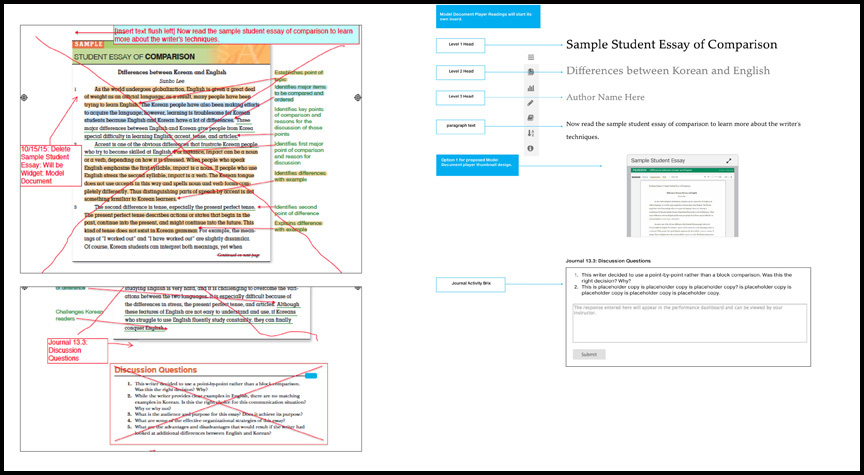Screen dimensions: 864x475
Task: Select the 'Journal 13.3: Discussion Questions' heading on right
Action: pyautogui.click(x=608, y=261)
